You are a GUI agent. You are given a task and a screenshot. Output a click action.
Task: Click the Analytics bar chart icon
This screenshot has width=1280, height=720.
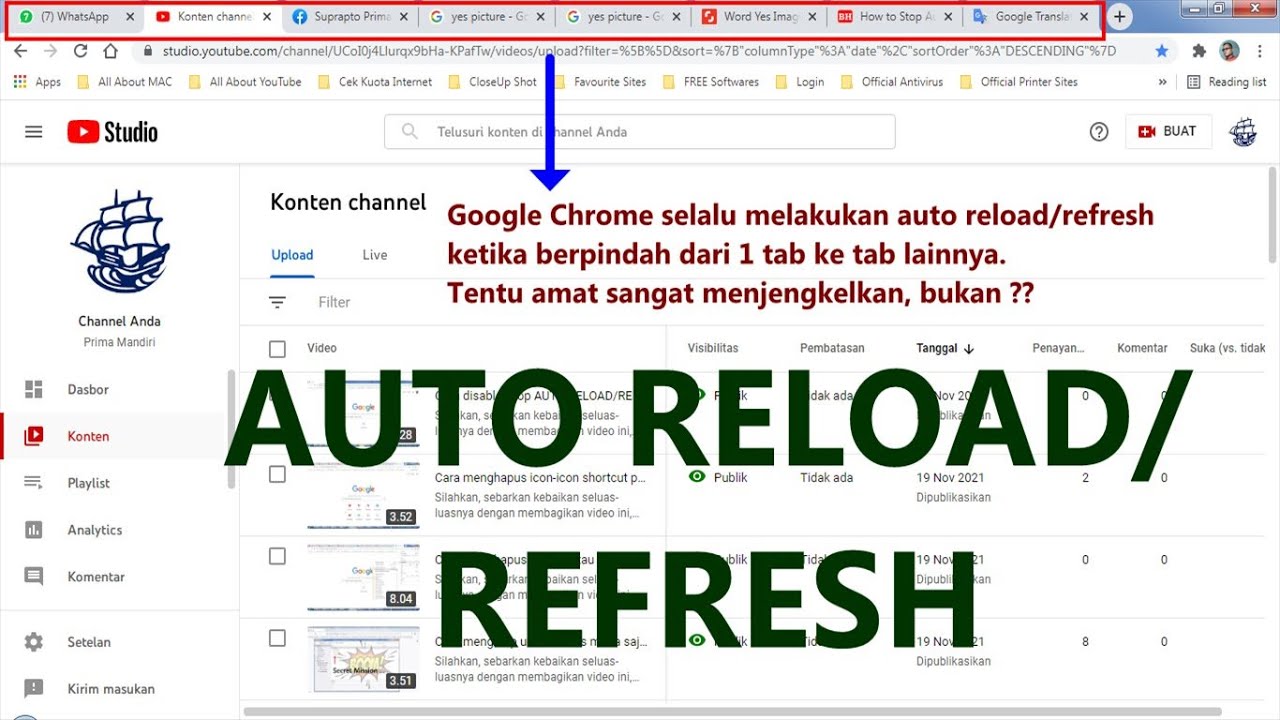tap(34, 530)
